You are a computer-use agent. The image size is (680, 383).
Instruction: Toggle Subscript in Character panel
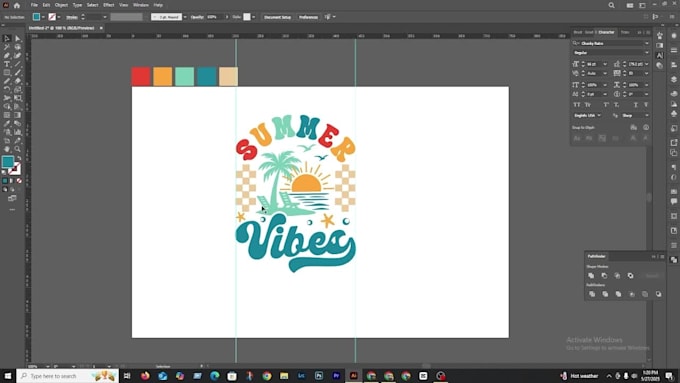(x=617, y=105)
